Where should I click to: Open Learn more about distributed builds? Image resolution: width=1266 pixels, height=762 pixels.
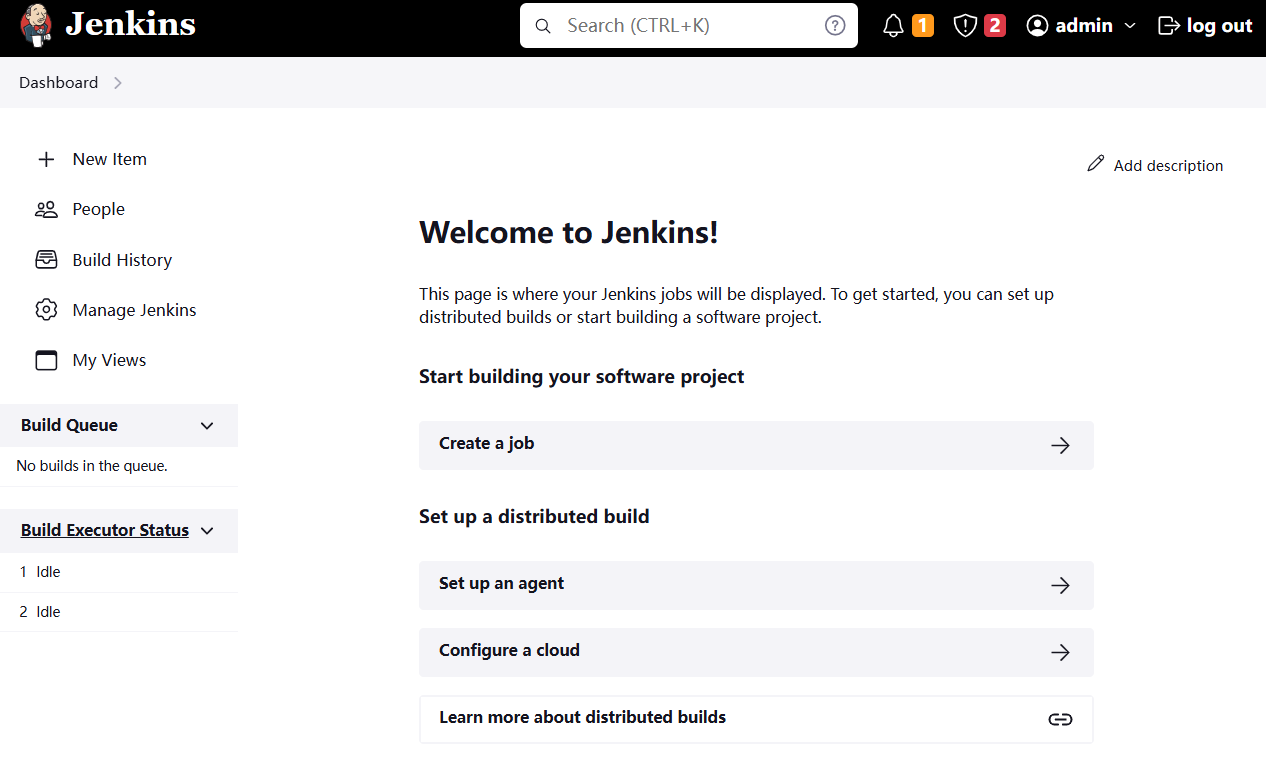(756, 719)
